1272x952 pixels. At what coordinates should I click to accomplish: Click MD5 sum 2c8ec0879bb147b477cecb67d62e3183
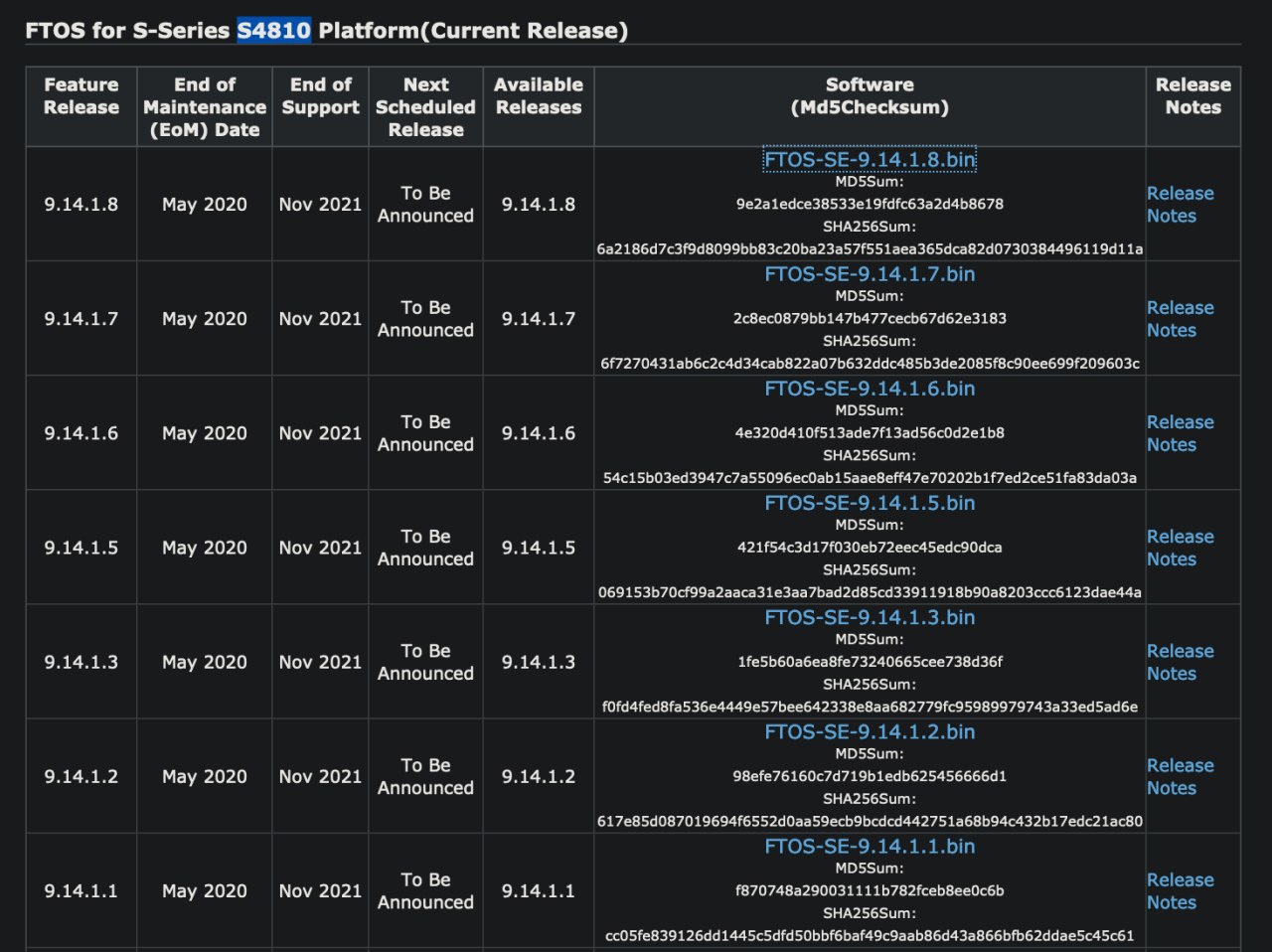coord(870,318)
